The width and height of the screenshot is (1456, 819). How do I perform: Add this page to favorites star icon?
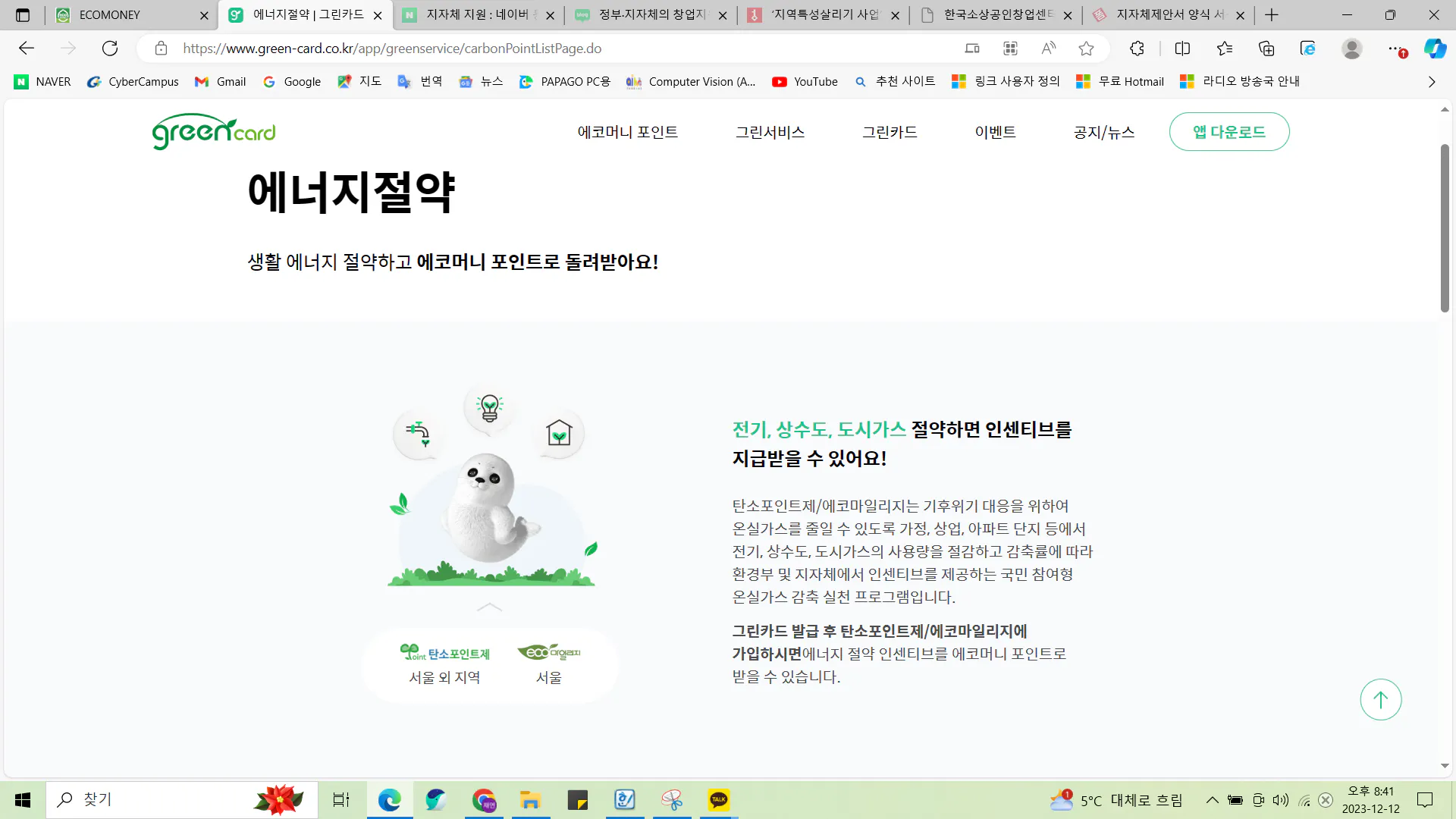pyautogui.click(x=1086, y=49)
